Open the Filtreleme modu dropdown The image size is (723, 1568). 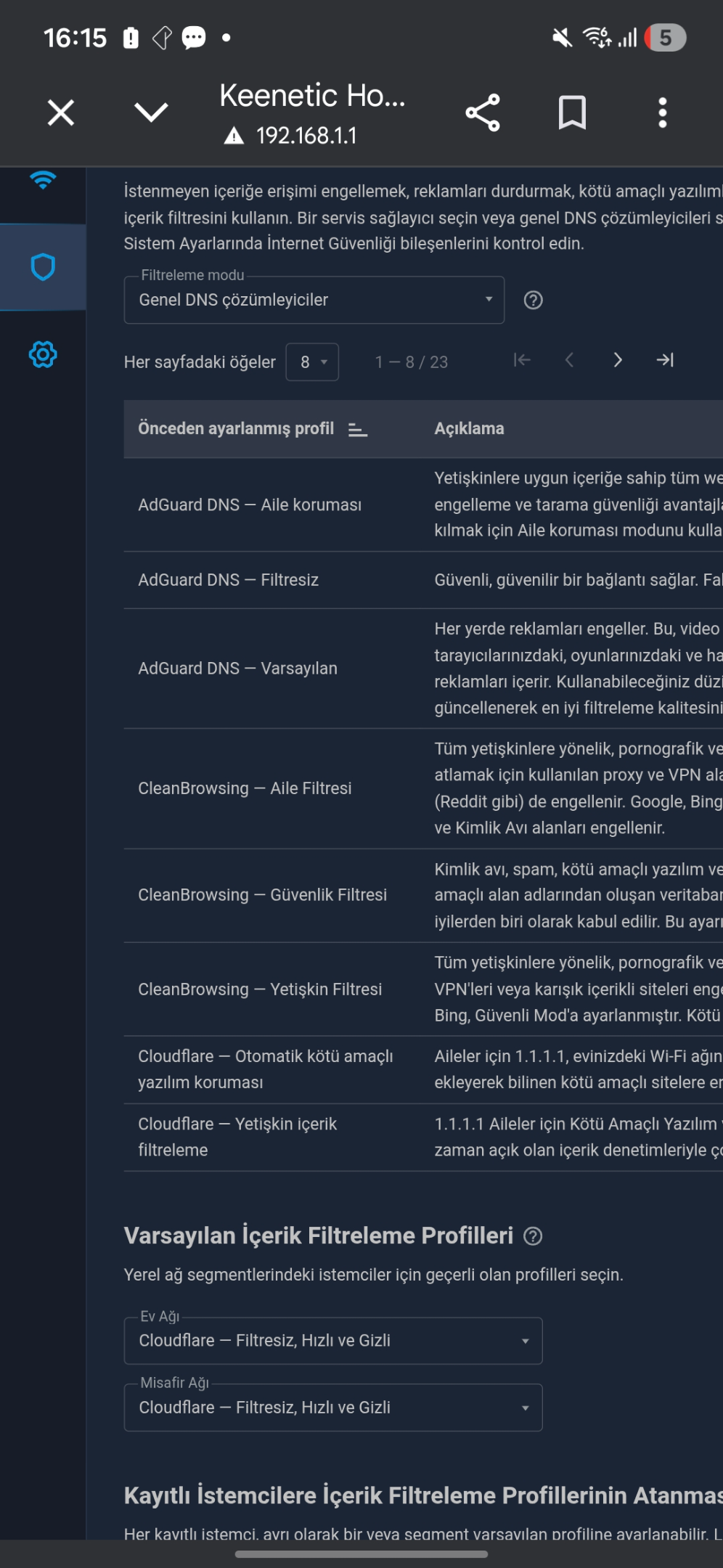click(x=314, y=300)
